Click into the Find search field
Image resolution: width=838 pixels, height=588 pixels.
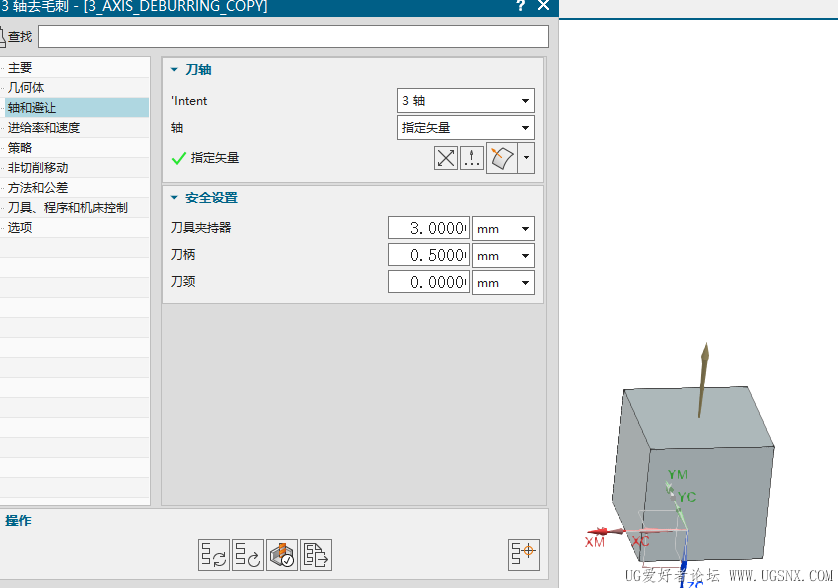[293, 37]
